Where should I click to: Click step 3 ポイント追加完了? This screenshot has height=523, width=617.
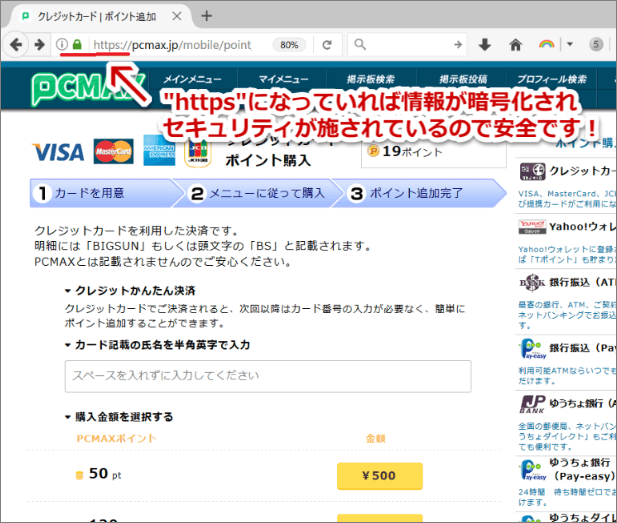417,193
